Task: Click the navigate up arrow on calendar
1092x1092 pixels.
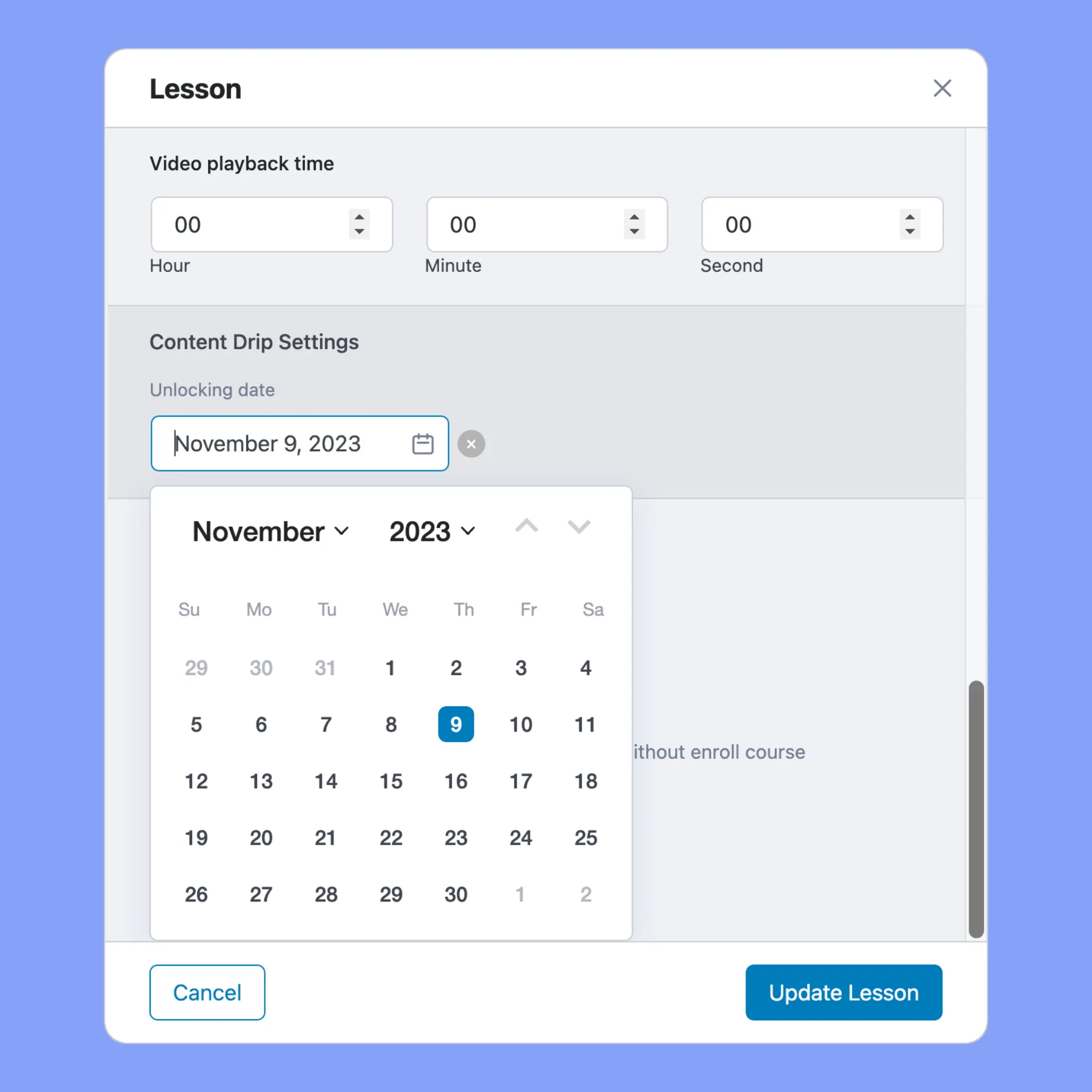Action: pyautogui.click(x=527, y=528)
